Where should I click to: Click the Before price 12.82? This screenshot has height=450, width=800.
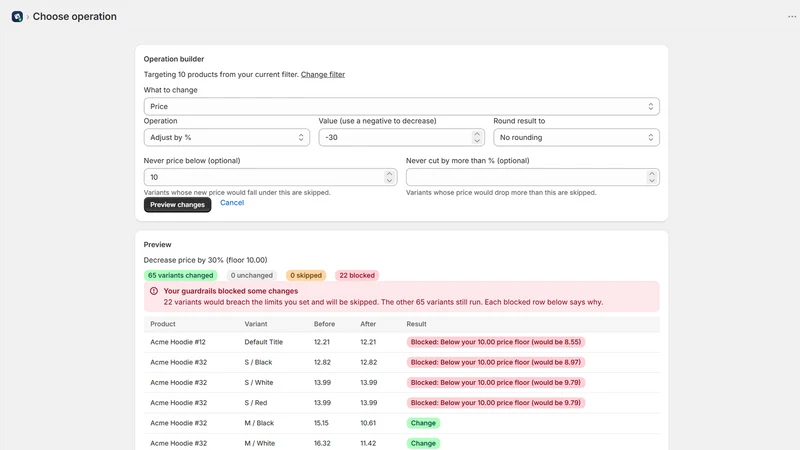[322, 362]
